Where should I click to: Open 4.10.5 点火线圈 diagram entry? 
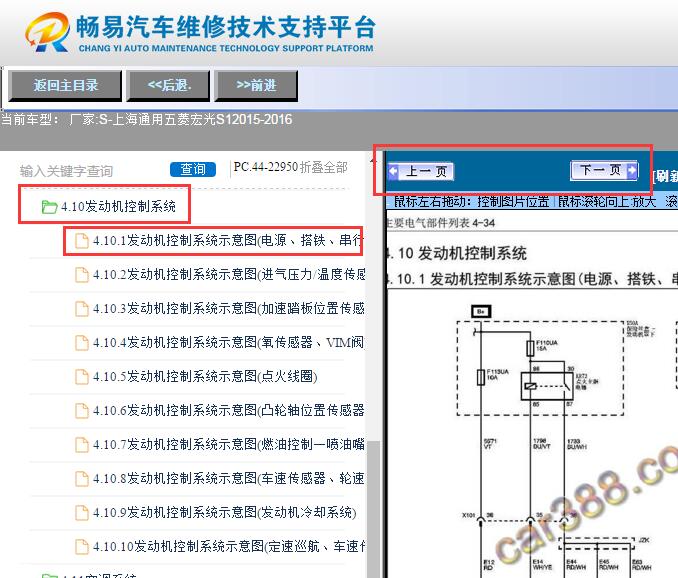click(205, 376)
